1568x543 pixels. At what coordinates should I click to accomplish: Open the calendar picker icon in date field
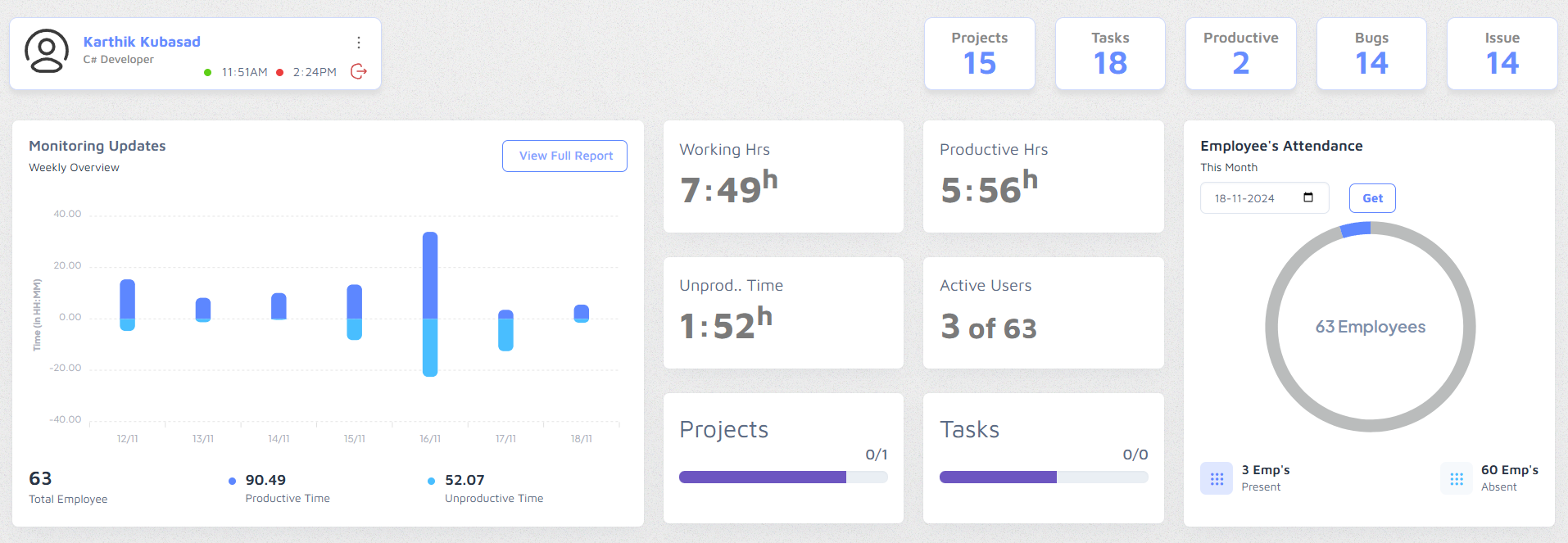pyautogui.click(x=1308, y=197)
